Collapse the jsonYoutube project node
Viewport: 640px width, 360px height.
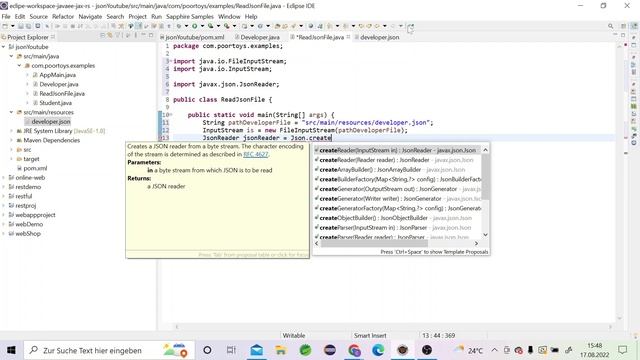coord(4,47)
